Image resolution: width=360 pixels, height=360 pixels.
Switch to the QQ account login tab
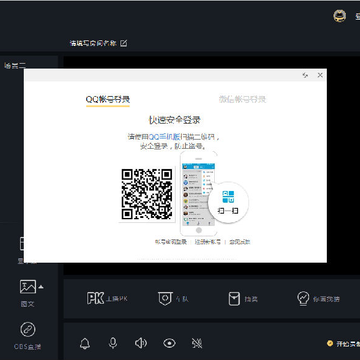(x=108, y=99)
